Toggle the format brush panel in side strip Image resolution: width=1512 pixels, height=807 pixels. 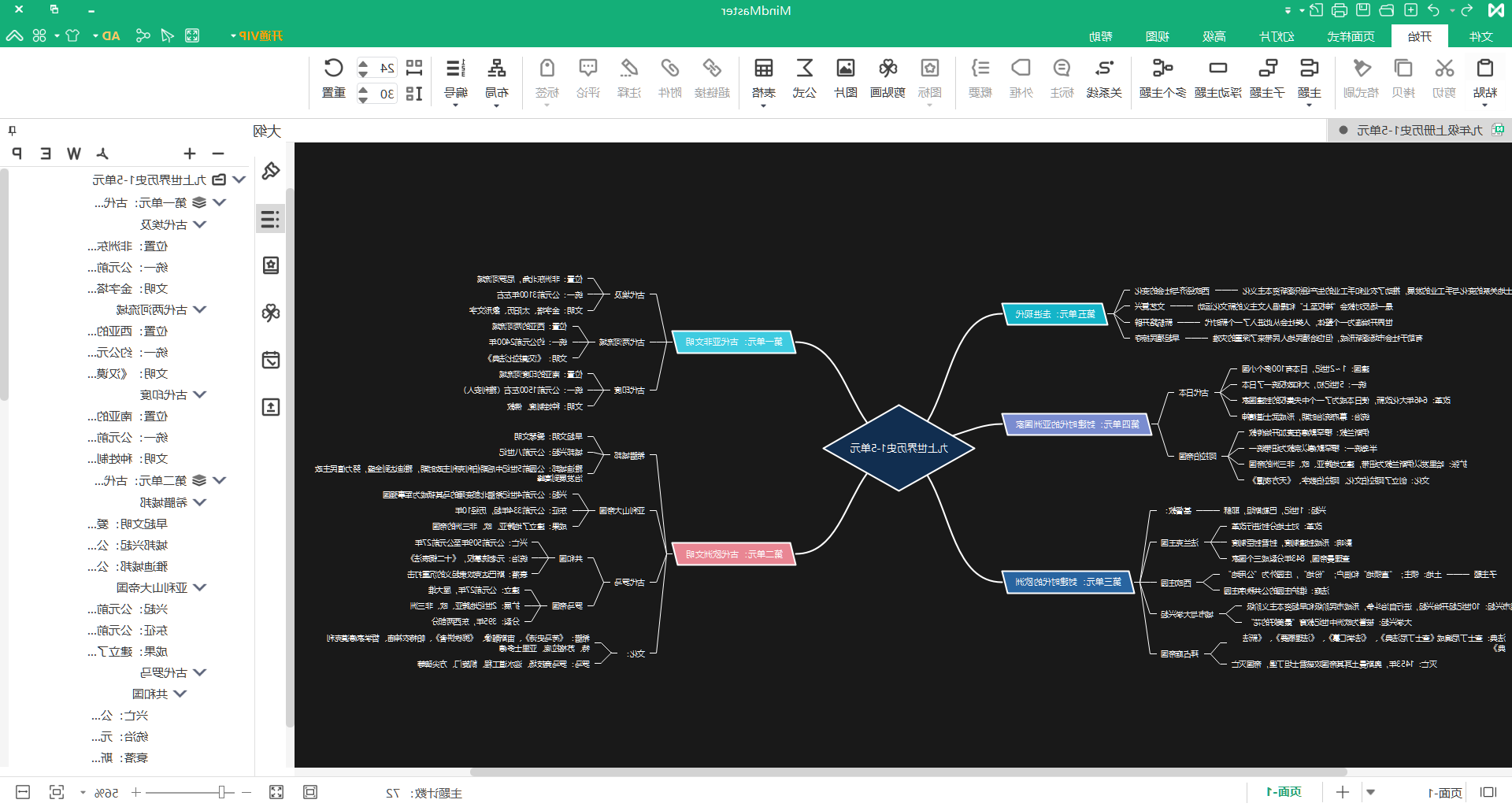270,171
